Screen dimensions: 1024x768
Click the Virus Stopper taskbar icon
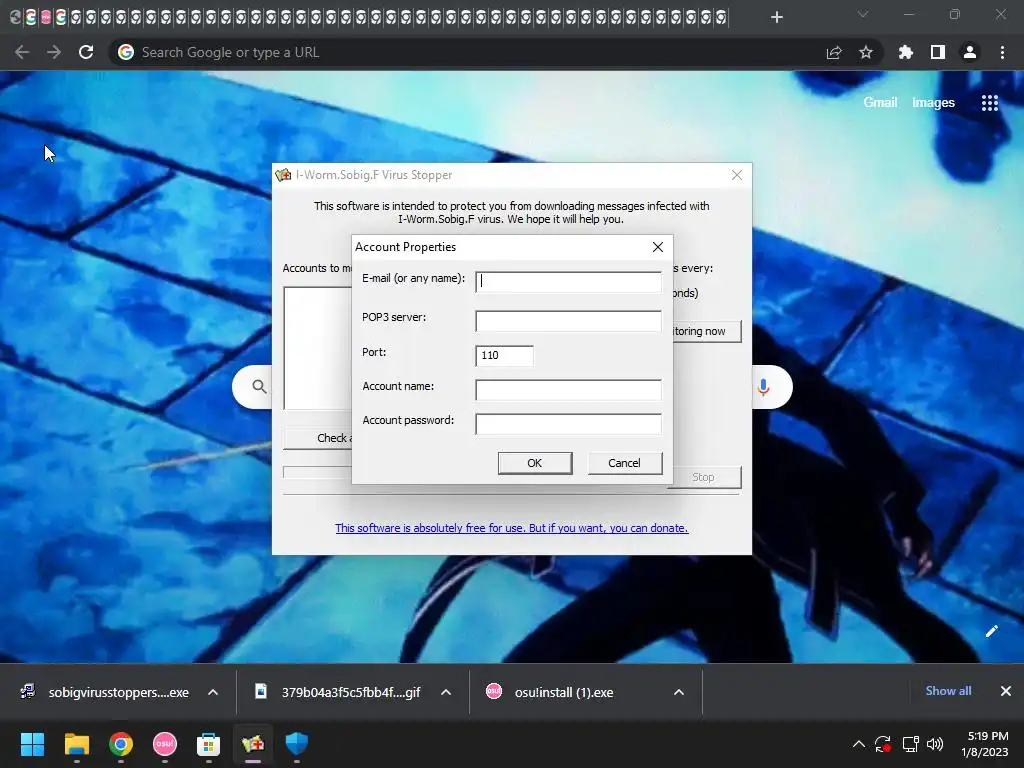(253, 744)
